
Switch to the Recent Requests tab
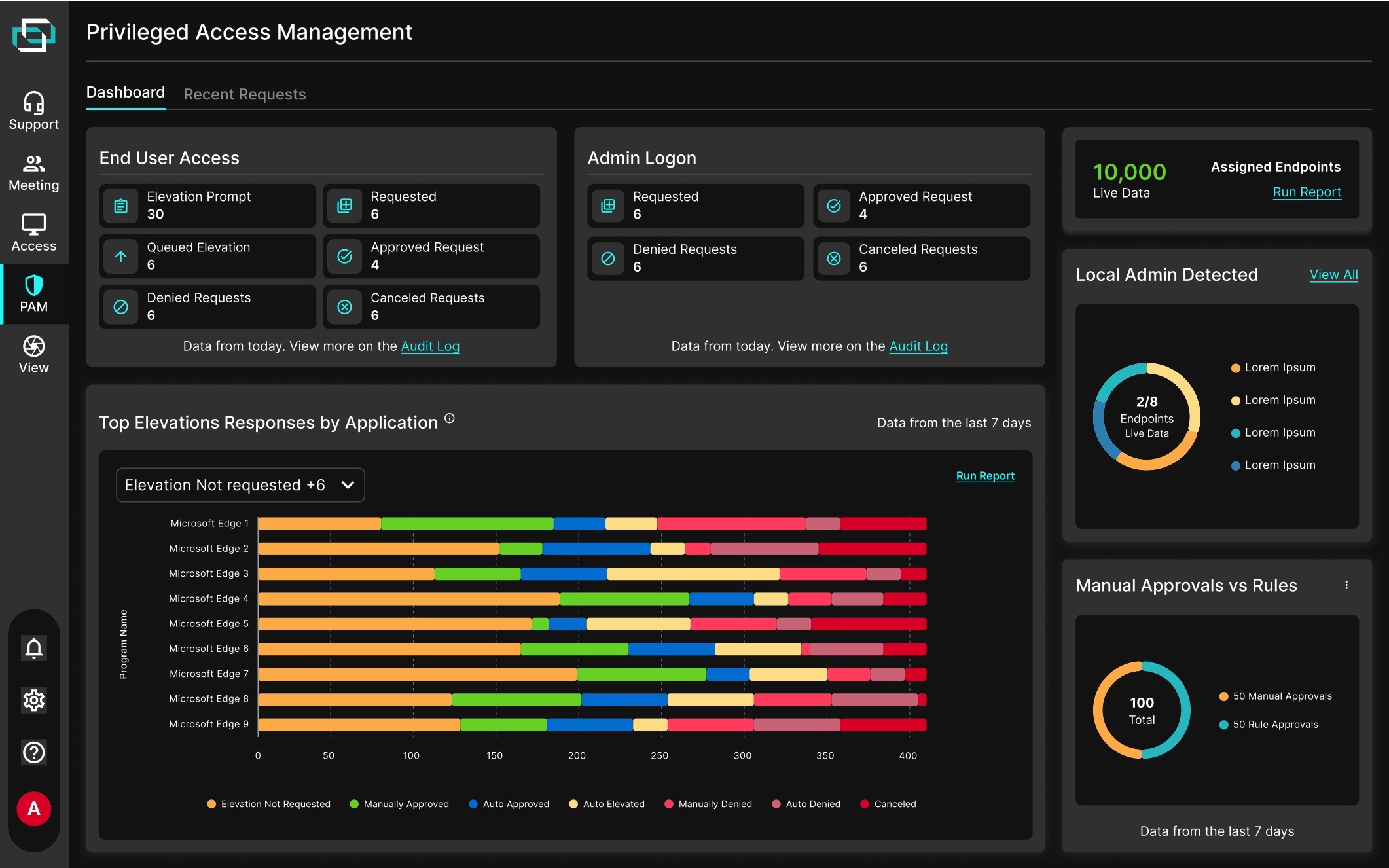pos(245,94)
